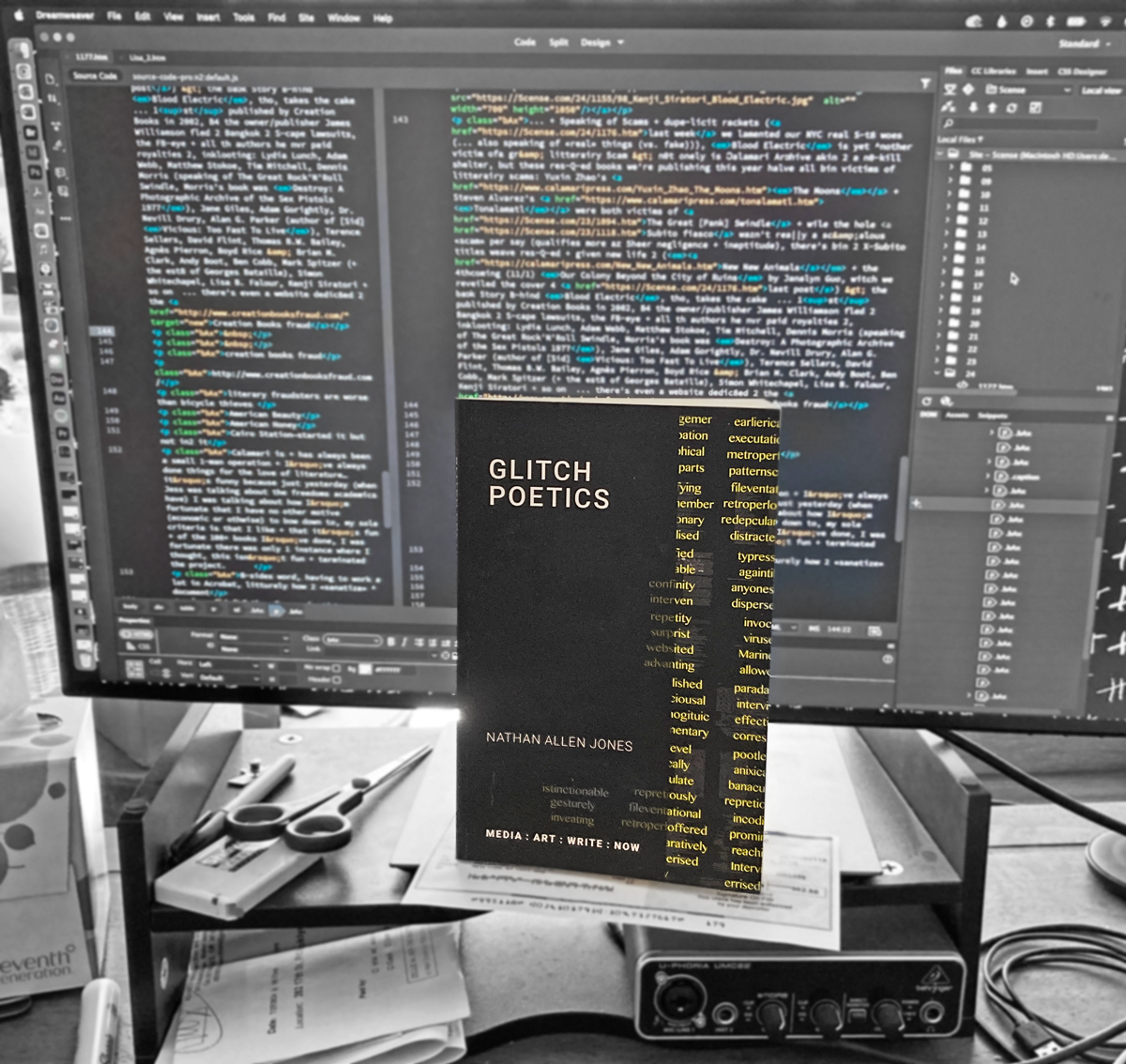Collapse folder 24 in Files panel

[x=936, y=372]
